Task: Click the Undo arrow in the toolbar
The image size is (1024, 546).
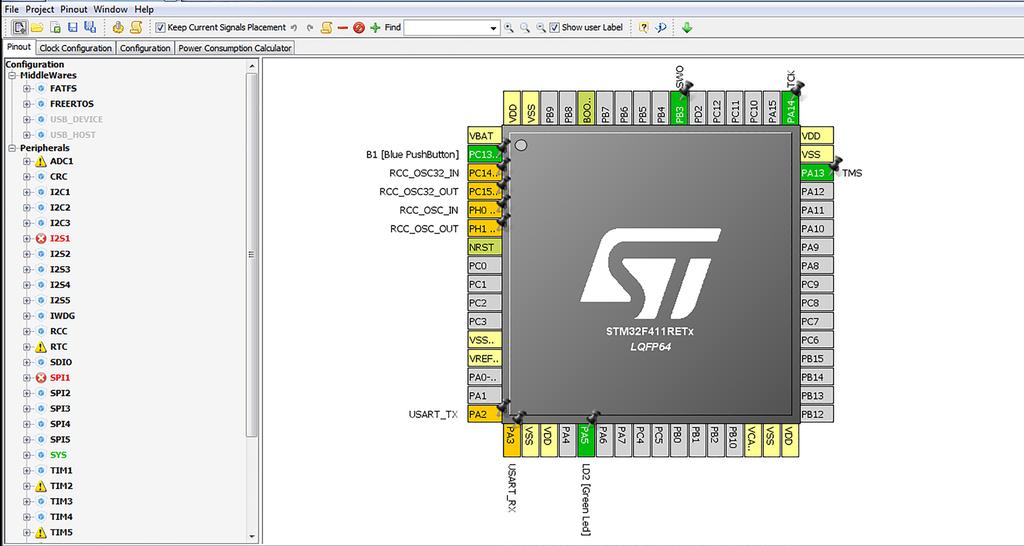Action: coord(294,27)
